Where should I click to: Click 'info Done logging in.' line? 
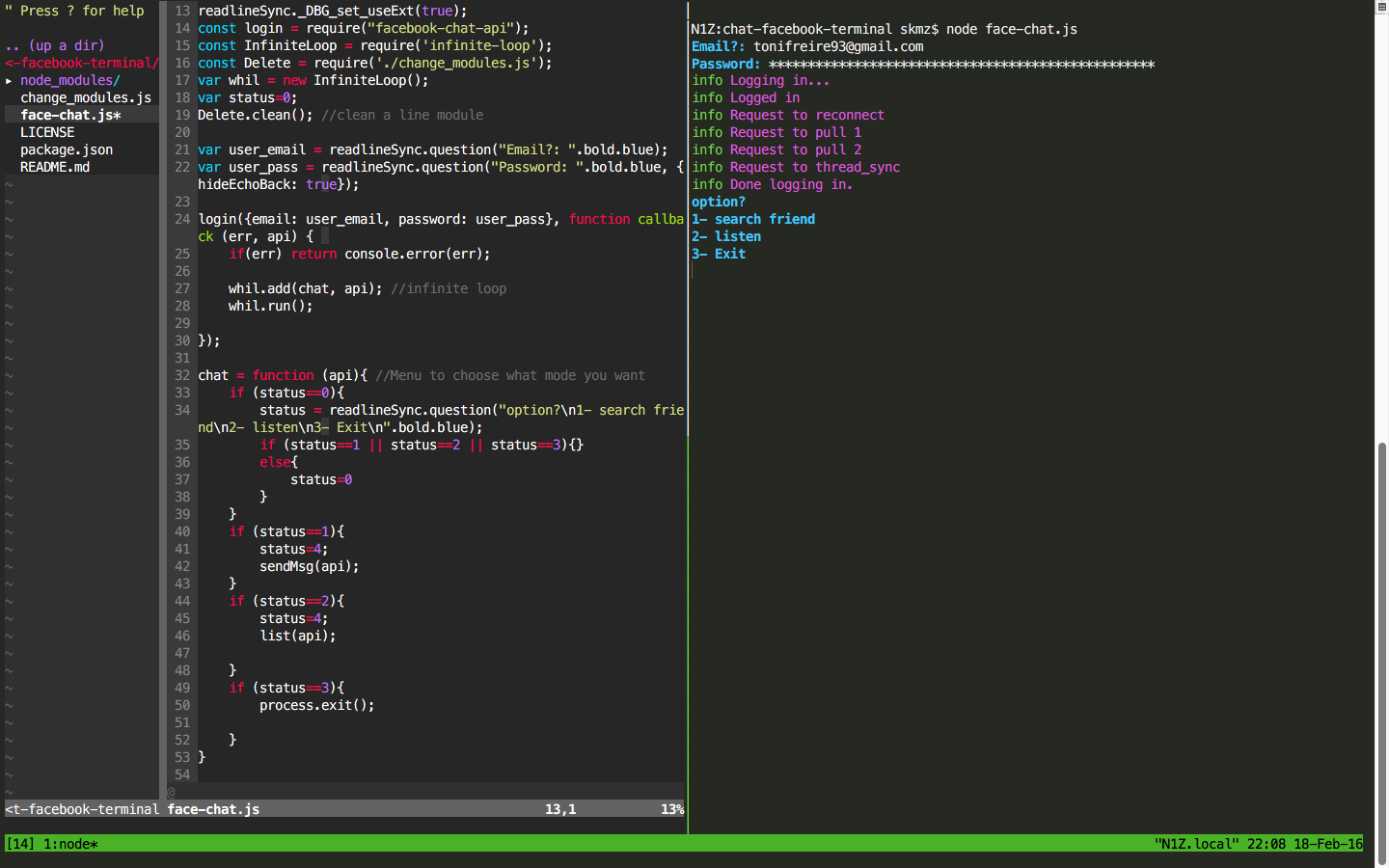tap(773, 184)
